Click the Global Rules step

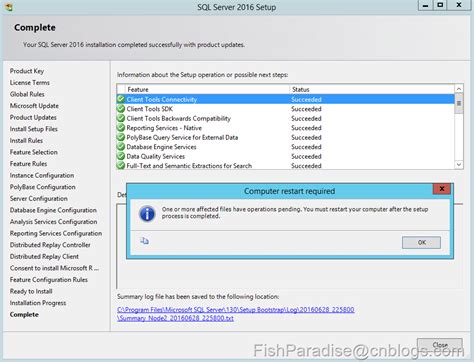(27, 94)
